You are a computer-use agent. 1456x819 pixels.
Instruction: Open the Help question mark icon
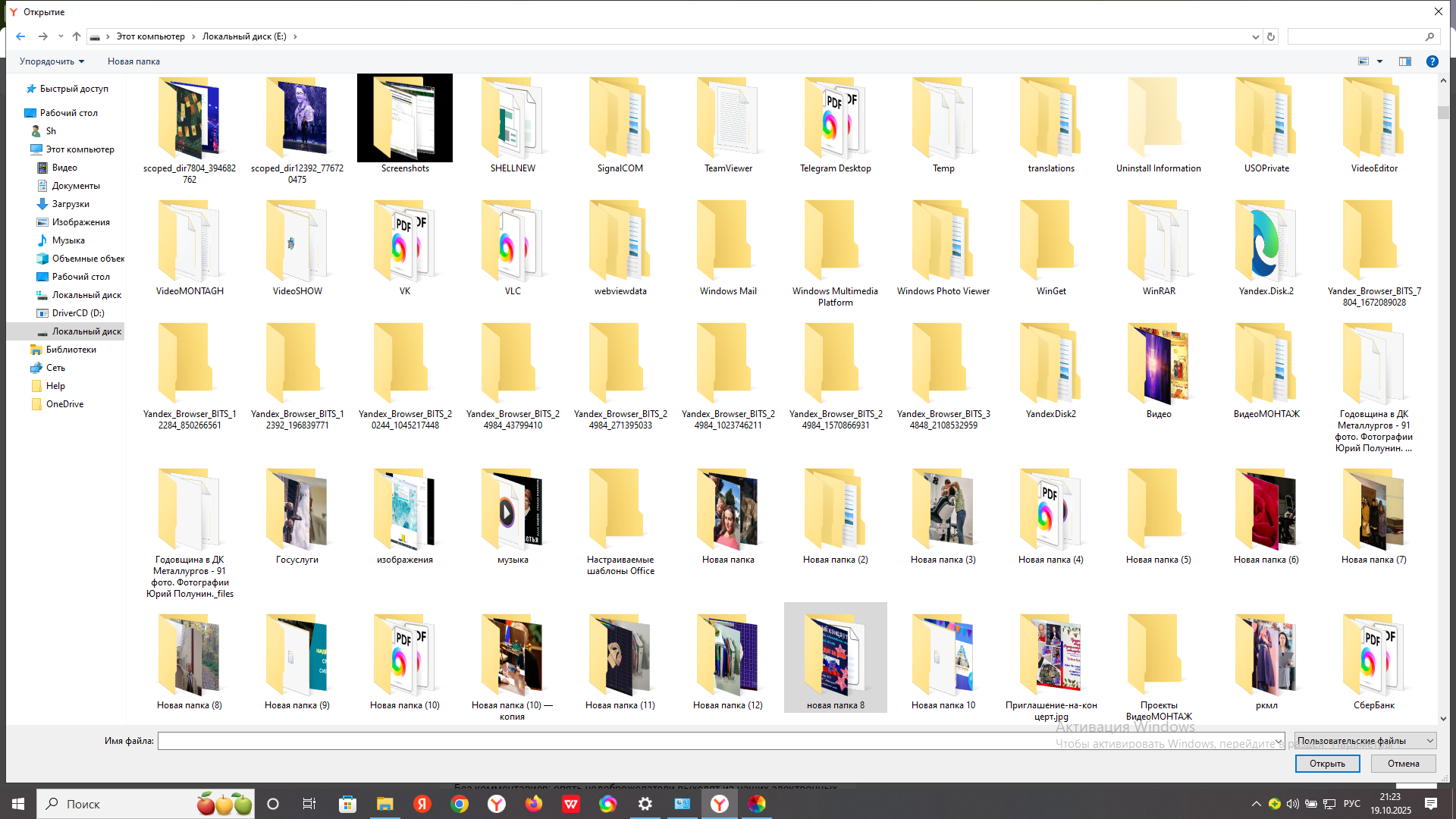click(1432, 61)
